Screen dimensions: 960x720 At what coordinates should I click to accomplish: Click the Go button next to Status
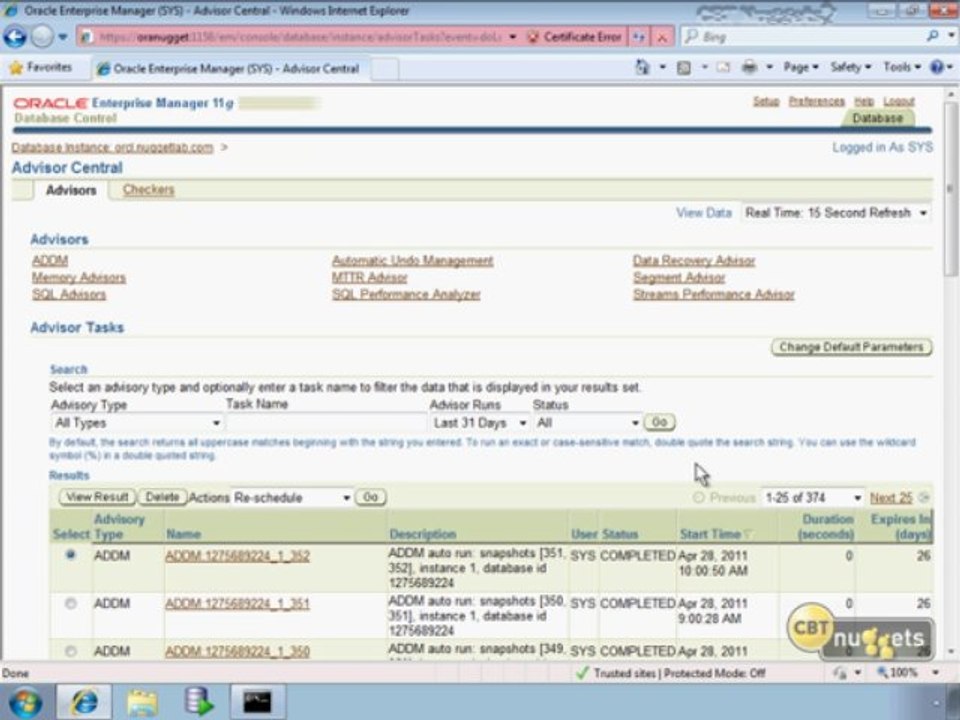[659, 422]
